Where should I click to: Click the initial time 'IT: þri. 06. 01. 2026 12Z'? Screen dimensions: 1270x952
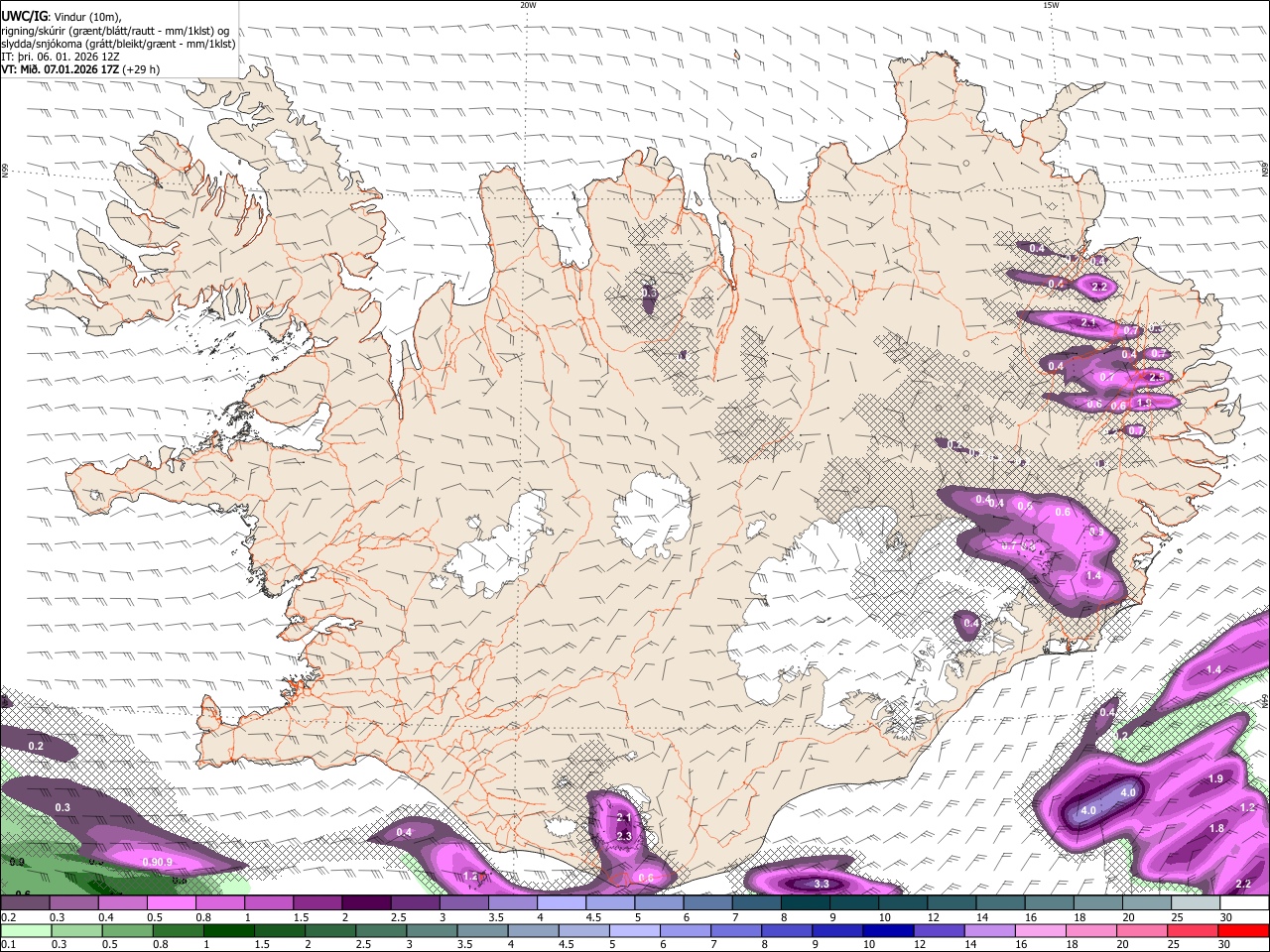(x=61, y=57)
